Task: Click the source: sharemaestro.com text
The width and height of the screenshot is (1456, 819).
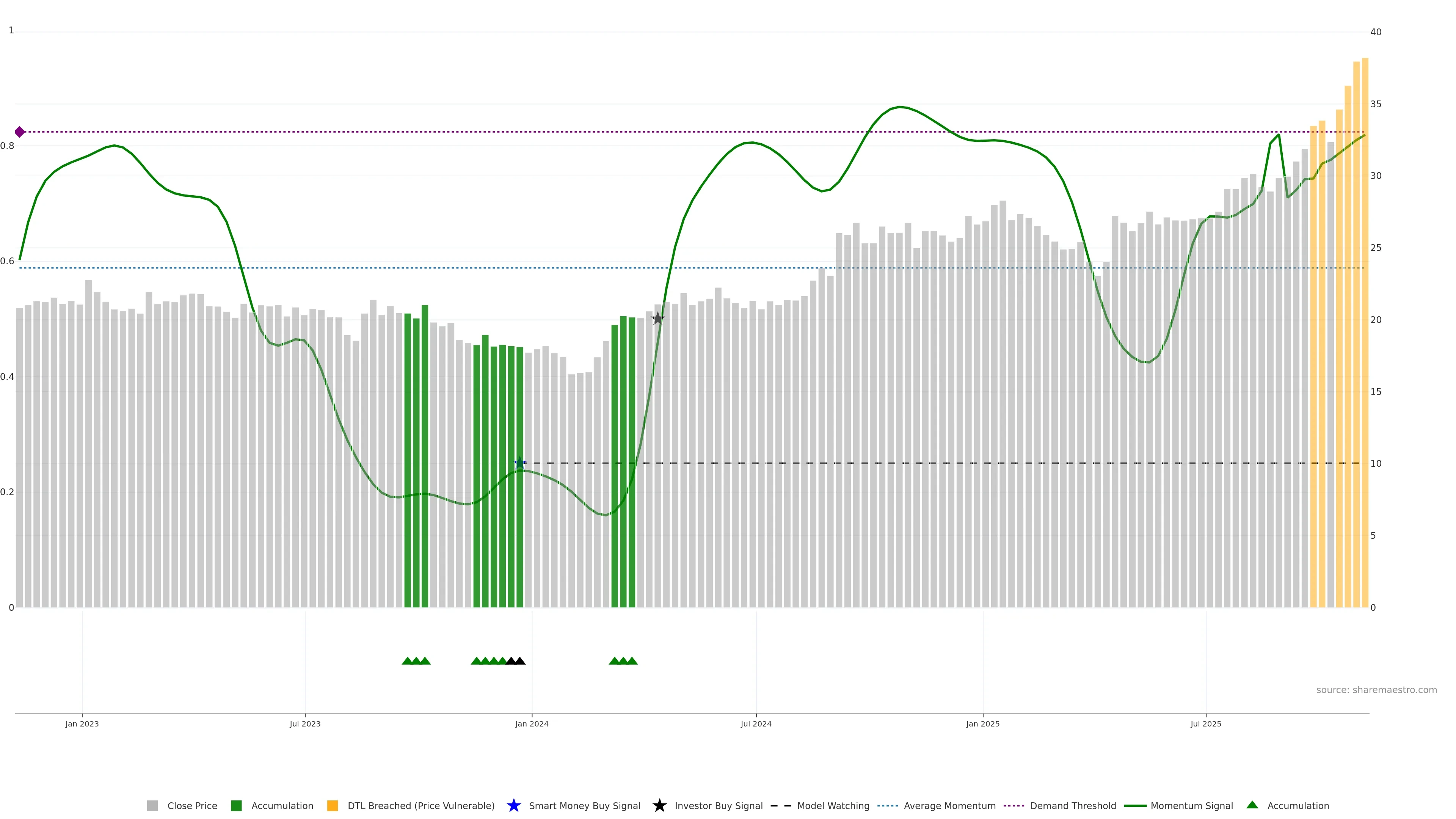Action: (1376, 690)
